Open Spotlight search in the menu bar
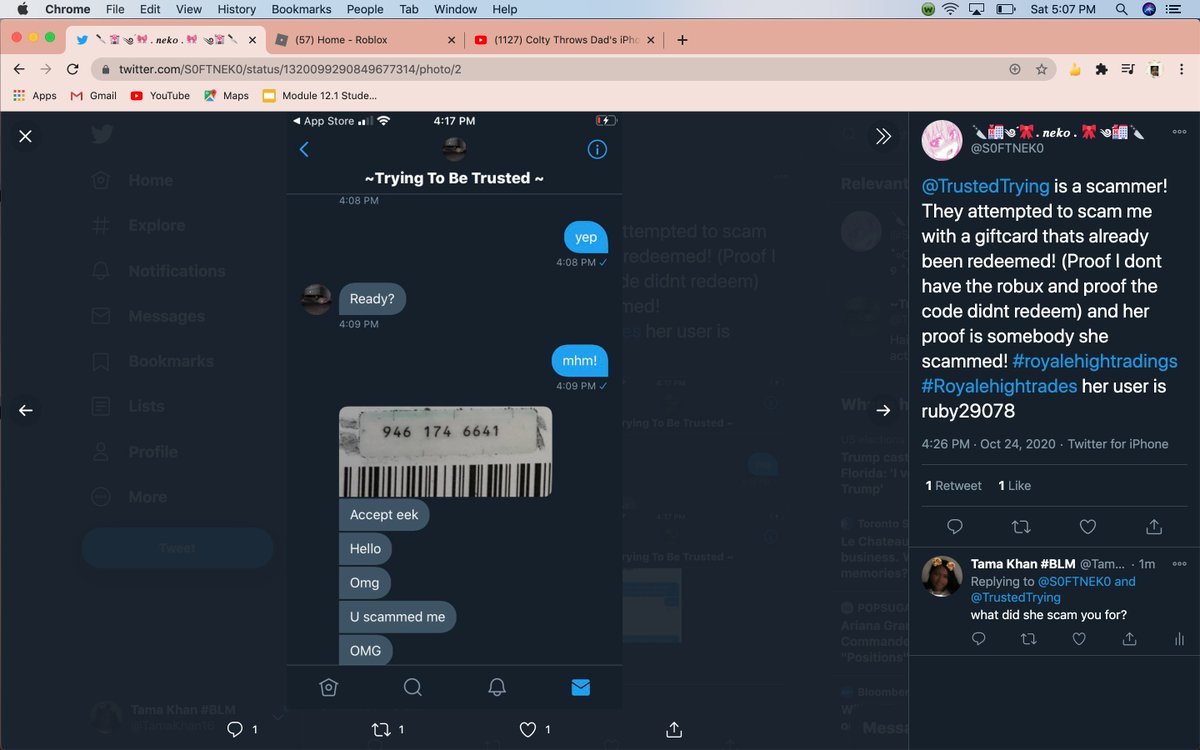Viewport: 1200px width, 750px height. click(1120, 9)
